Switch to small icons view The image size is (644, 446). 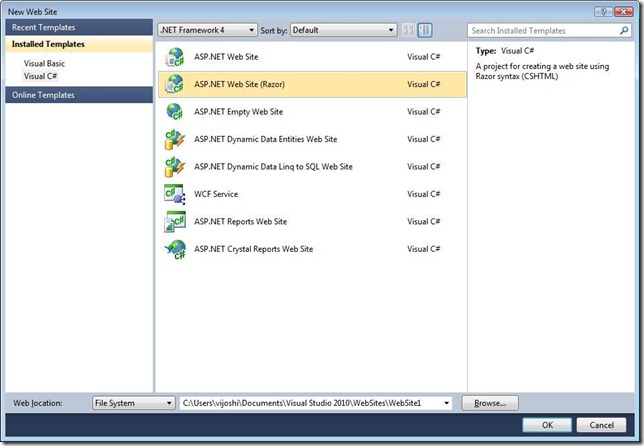(x=408, y=30)
